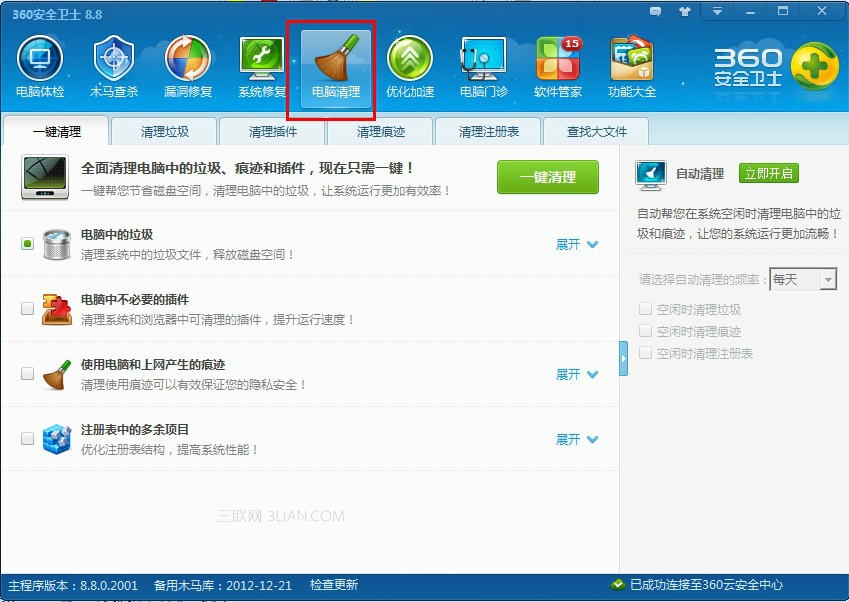
Task: Switch to the 清理插件 tab
Action: pos(273,132)
